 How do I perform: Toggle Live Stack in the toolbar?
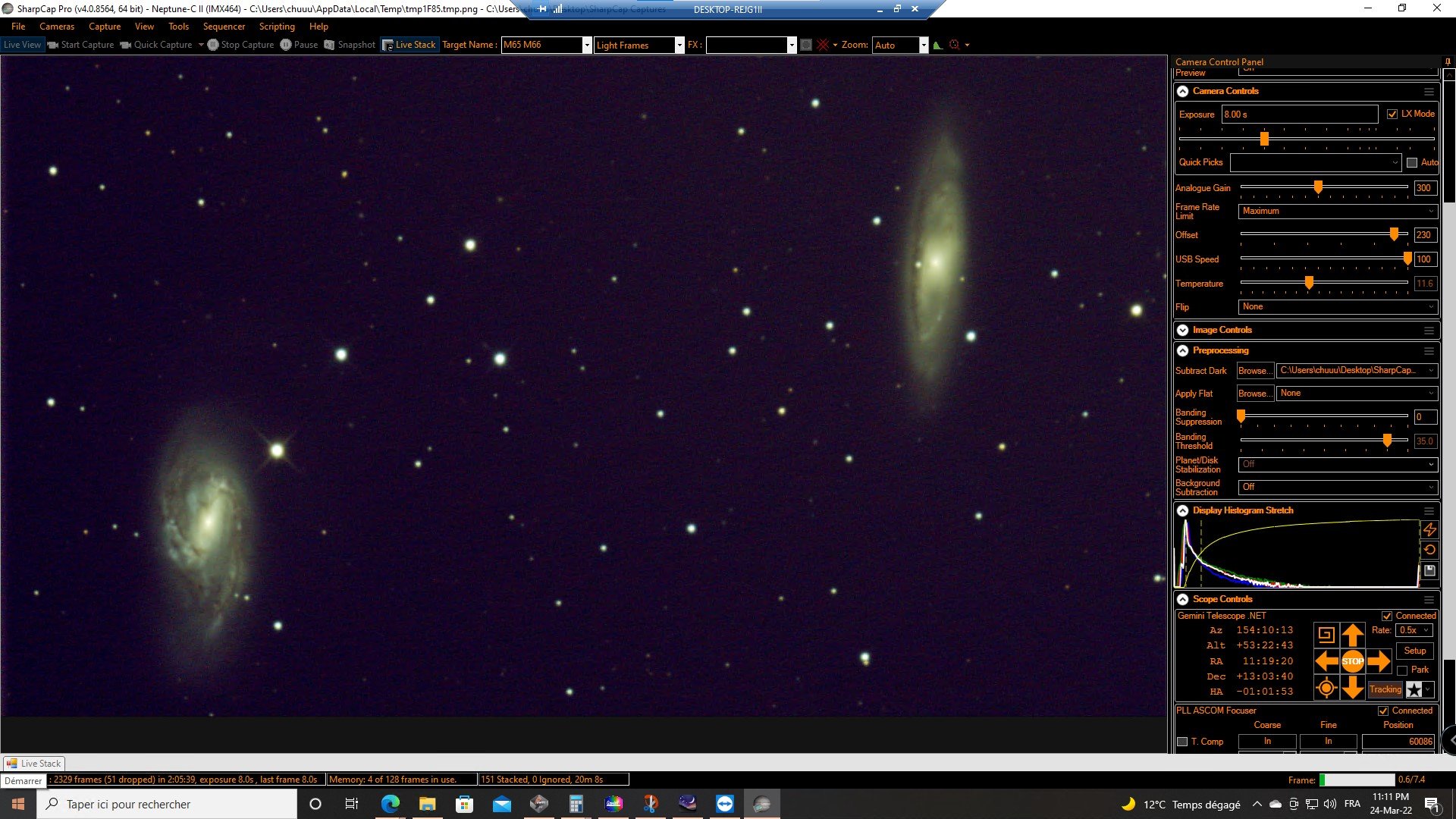409,45
